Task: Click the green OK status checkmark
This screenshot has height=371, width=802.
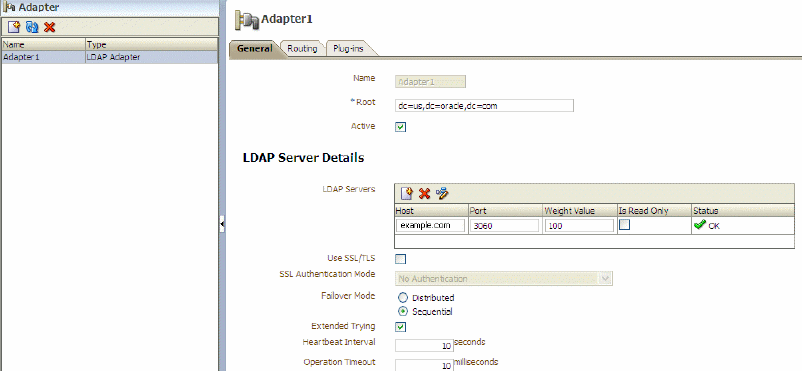Action: point(700,225)
